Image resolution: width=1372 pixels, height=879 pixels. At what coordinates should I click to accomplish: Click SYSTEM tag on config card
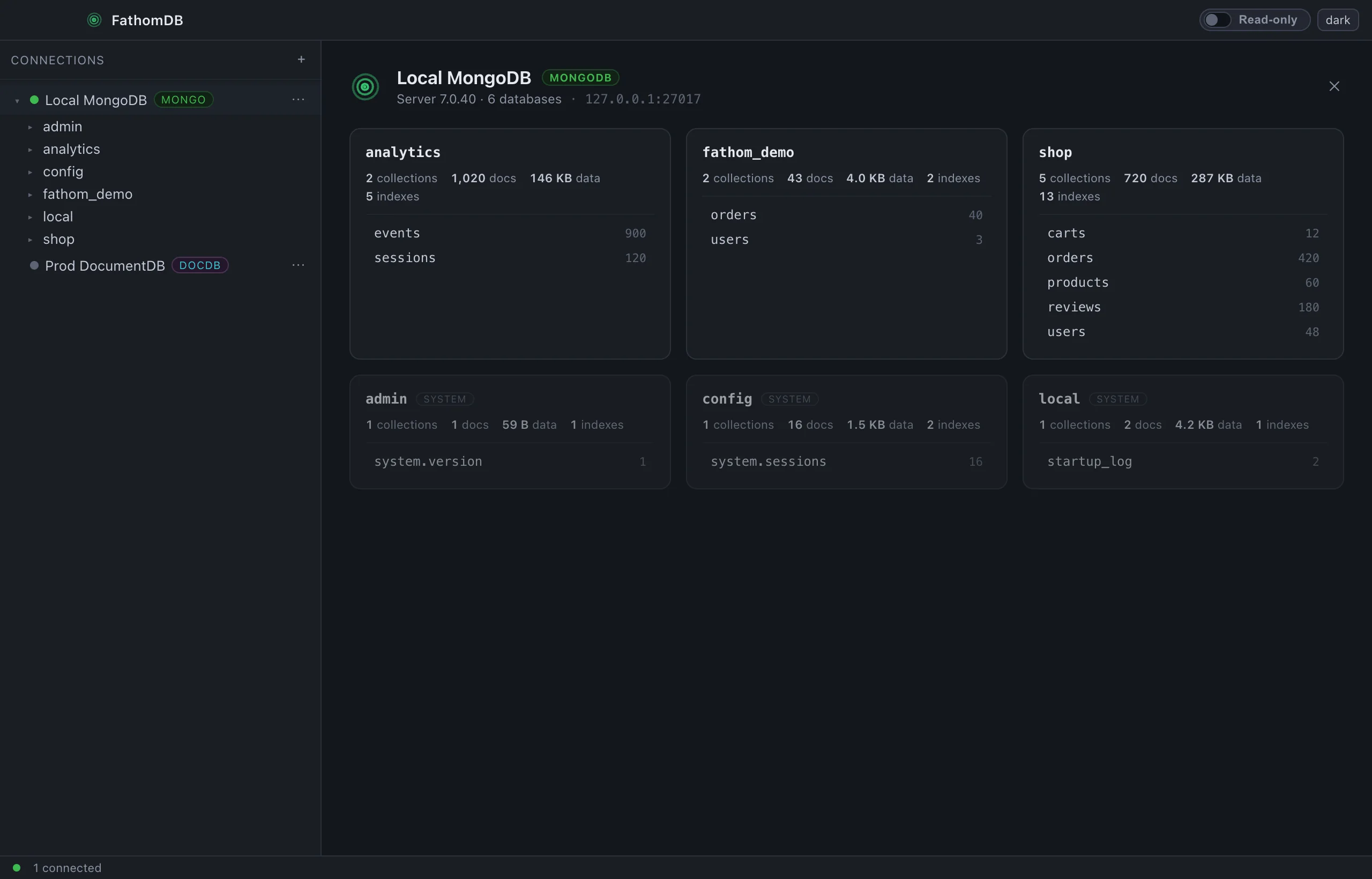point(789,399)
